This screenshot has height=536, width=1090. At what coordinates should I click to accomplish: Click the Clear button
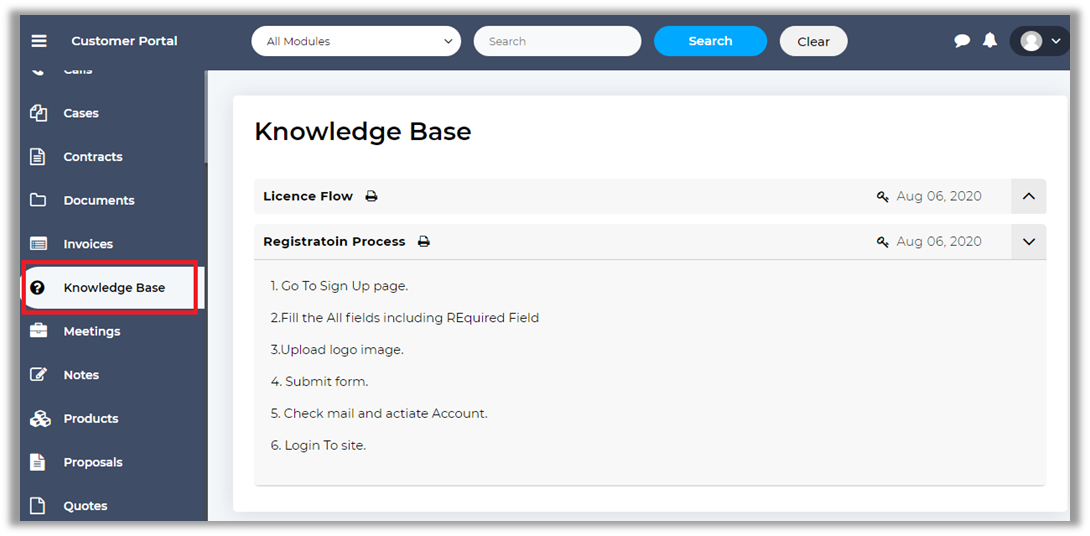click(x=813, y=41)
